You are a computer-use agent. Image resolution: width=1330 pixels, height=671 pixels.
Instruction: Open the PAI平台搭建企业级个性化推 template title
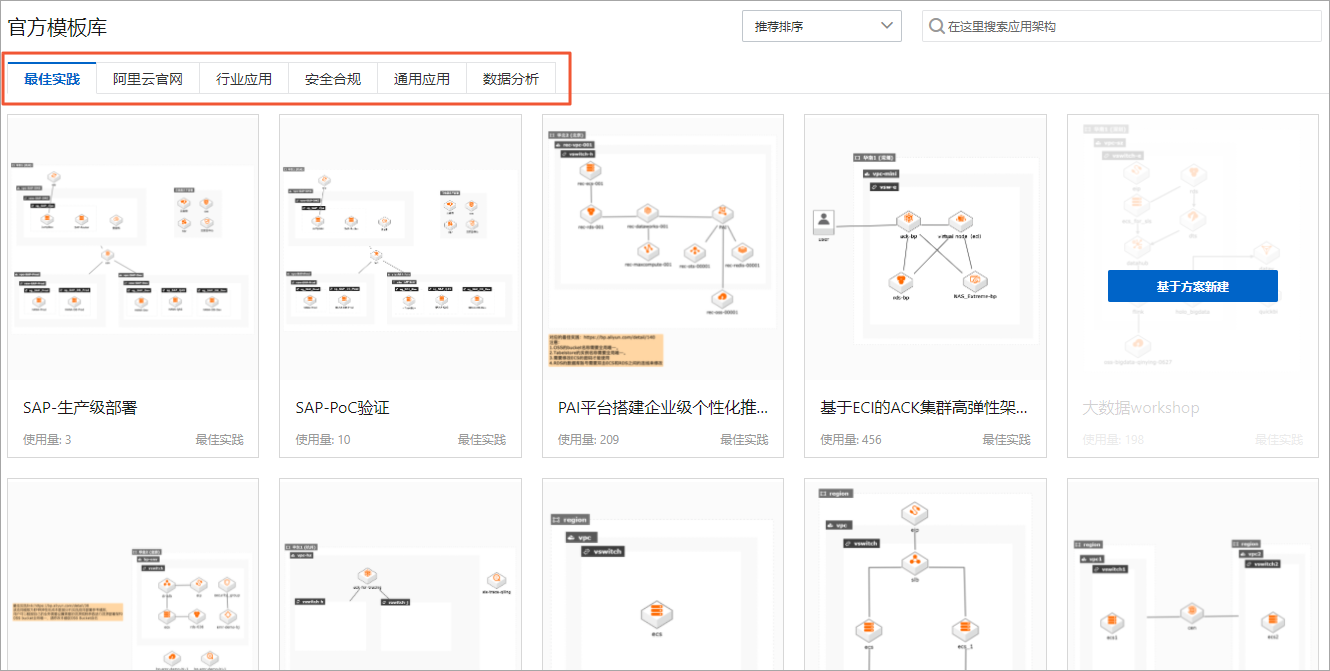[x=663, y=407]
